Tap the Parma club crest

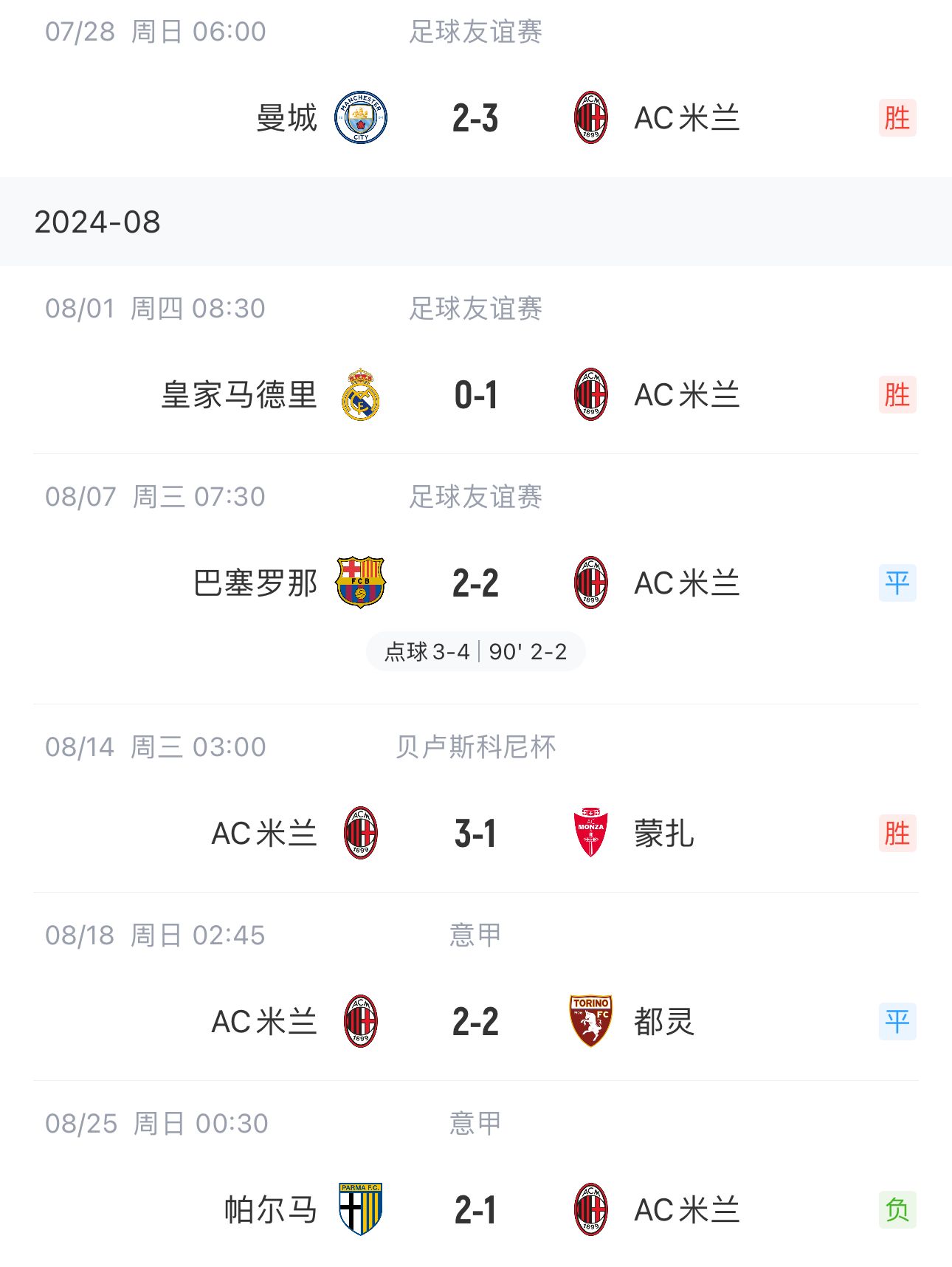pyautogui.click(x=361, y=1209)
